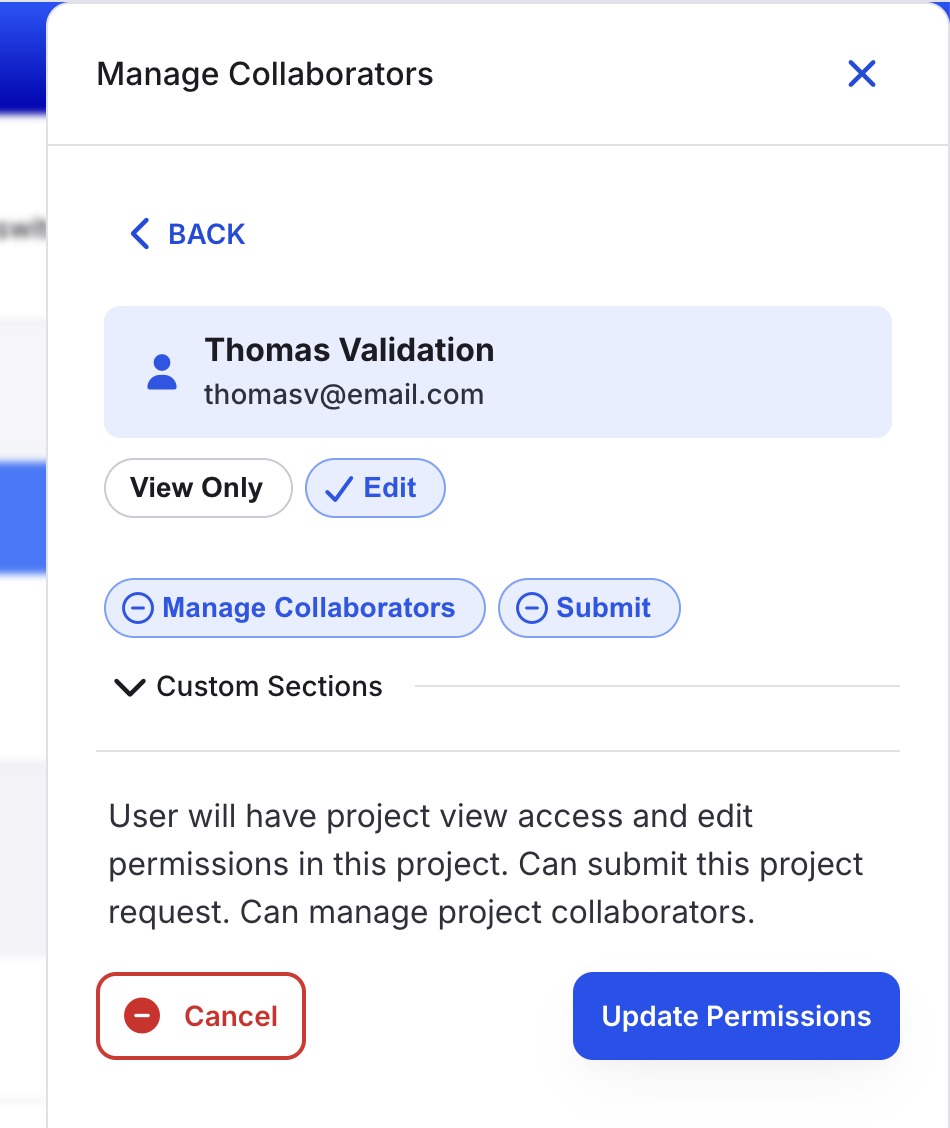
Task: Close the Manage Collaborators dialog
Action: point(862,73)
